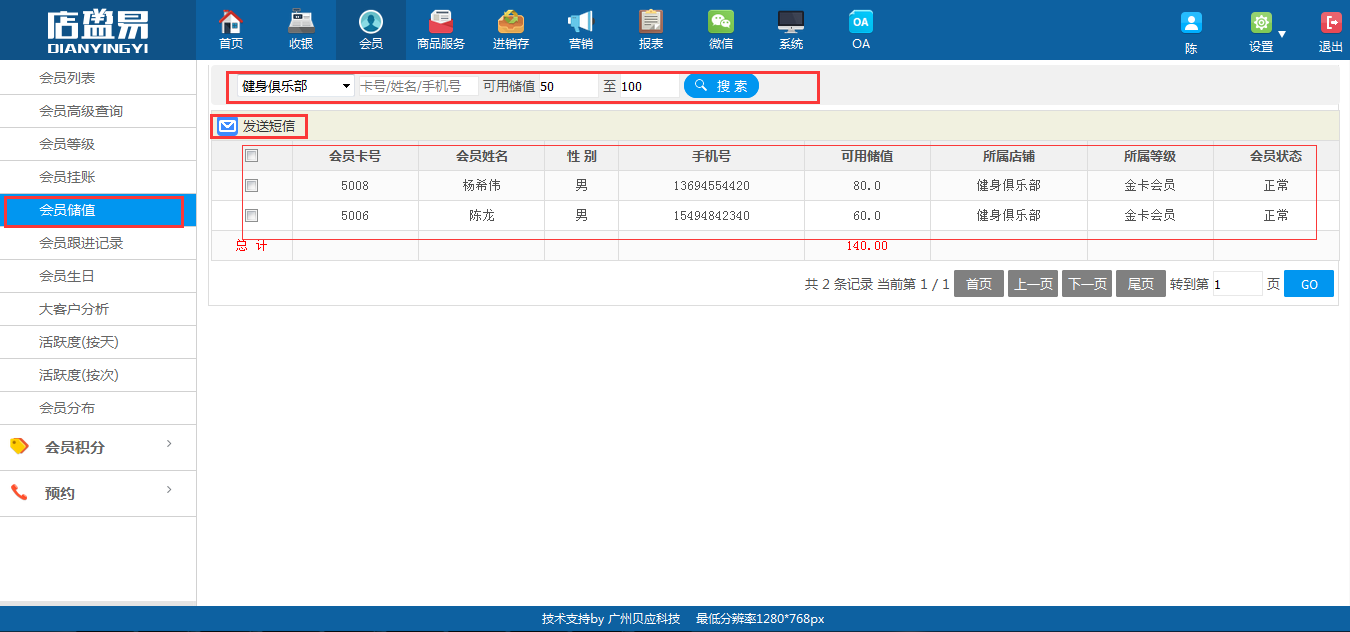Toggle the select-all checkbox in table header

[252, 156]
